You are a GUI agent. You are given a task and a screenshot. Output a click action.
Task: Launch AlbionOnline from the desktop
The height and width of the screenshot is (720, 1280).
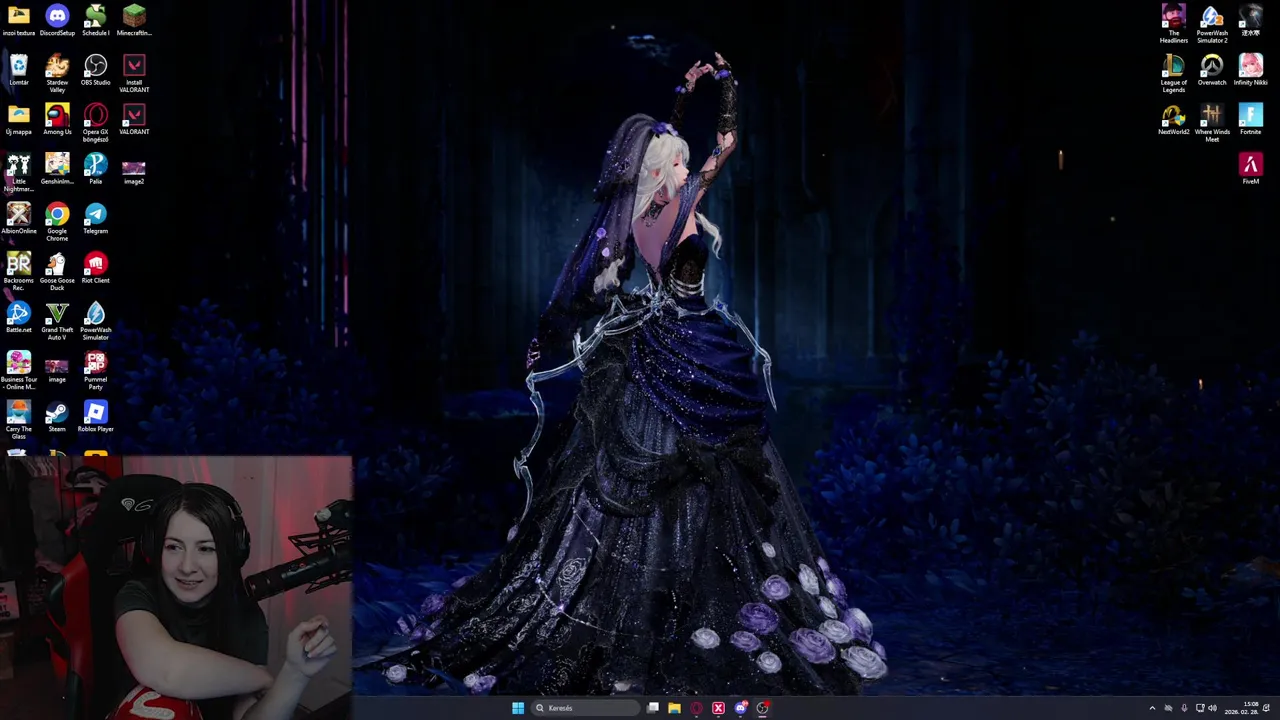point(19,218)
